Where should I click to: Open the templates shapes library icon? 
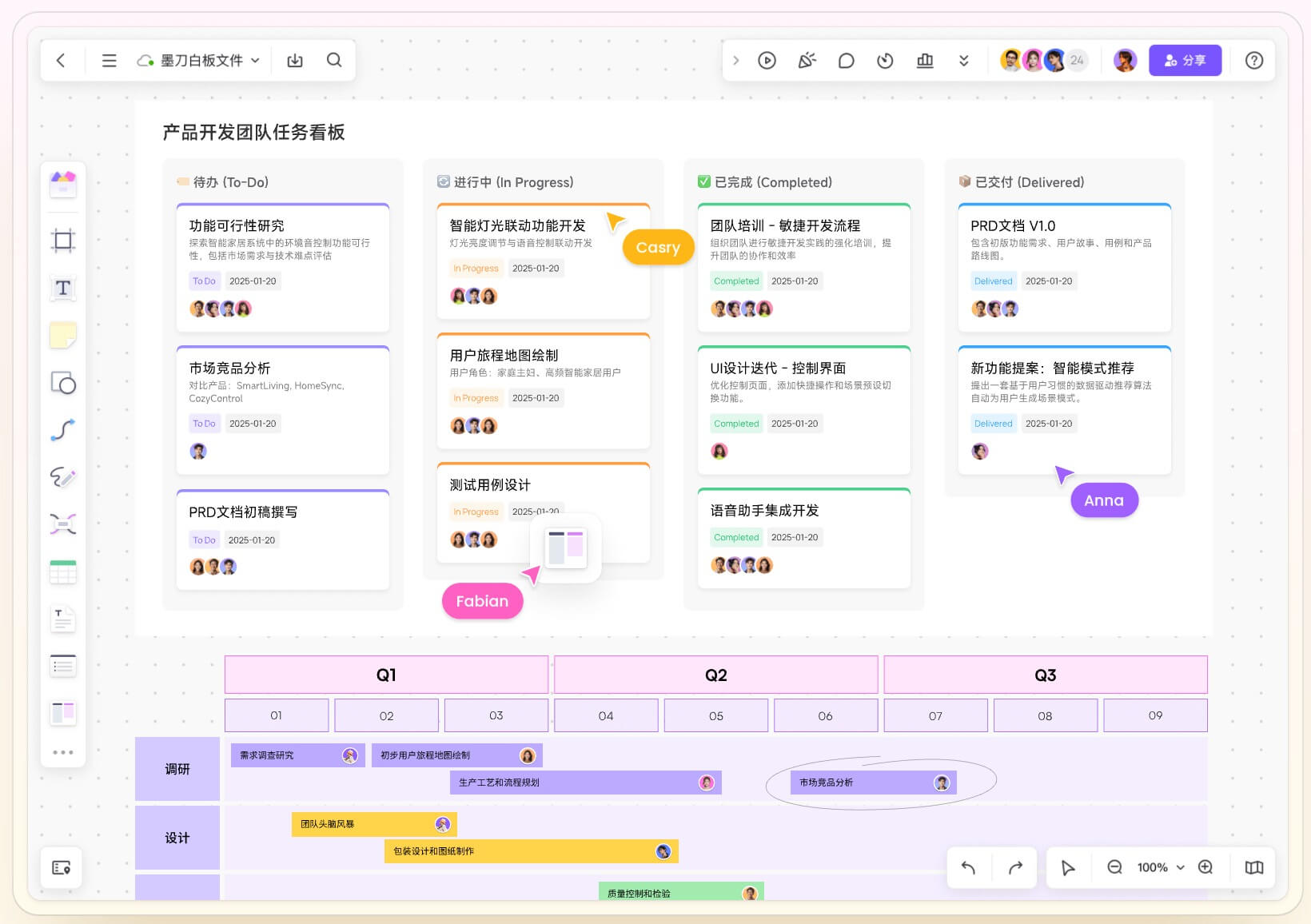coord(63,184)
